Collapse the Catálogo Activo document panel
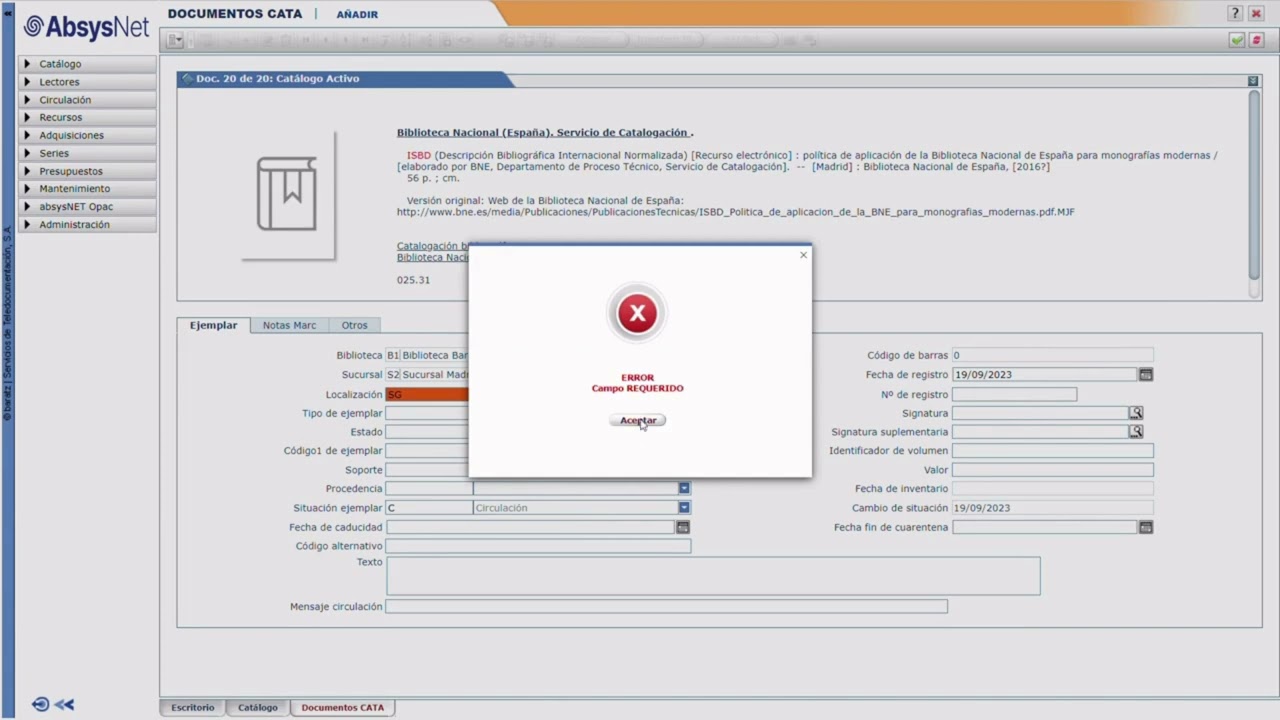Image resolution: width=1280 pixels, height=720 pixels. [1253, 80]
